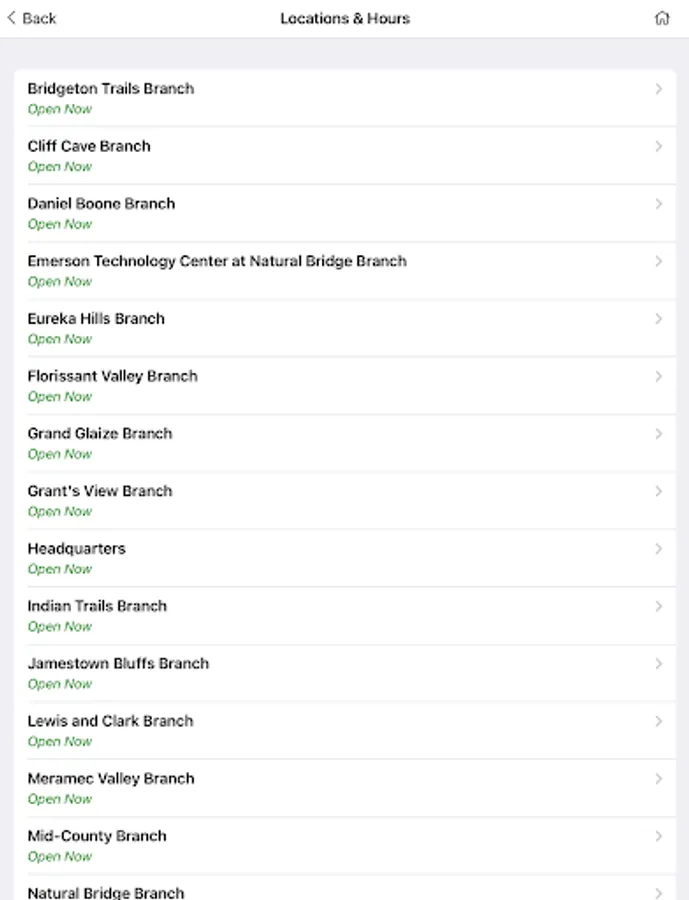Viewport: 689px width, 900px height.
Task: Go back using the Back arrow
Action: click(x=31, y=18)
